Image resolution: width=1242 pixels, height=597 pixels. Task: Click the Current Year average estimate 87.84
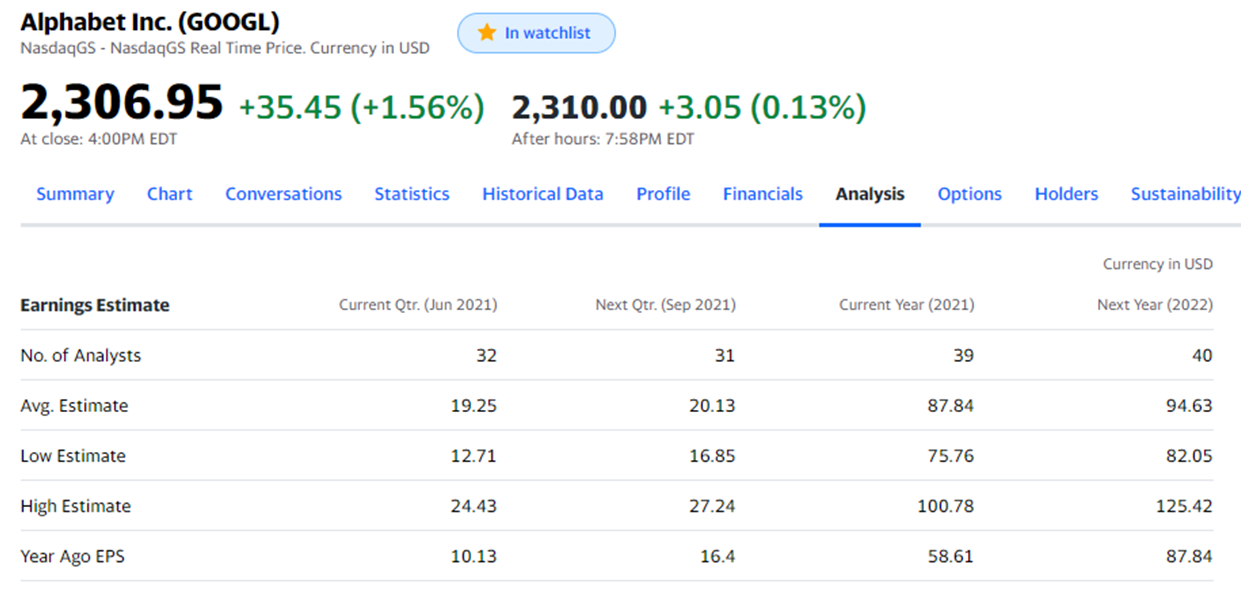951,405
